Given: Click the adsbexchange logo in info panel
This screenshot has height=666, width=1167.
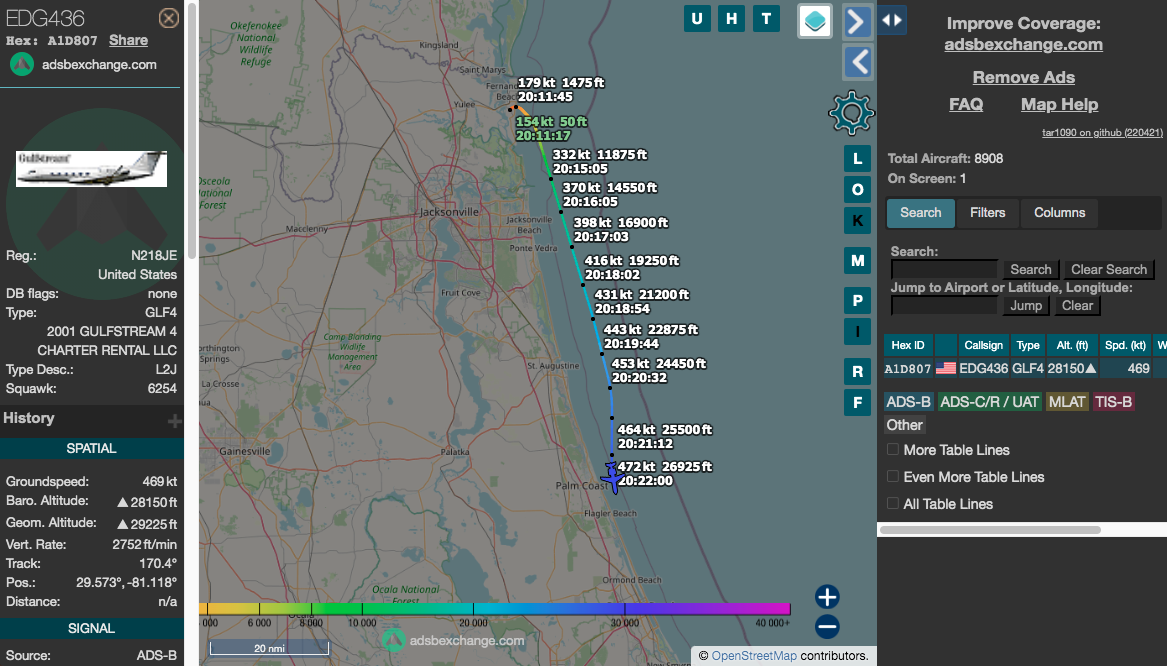Looking at the screenshot, I should (x=22, y=65).
